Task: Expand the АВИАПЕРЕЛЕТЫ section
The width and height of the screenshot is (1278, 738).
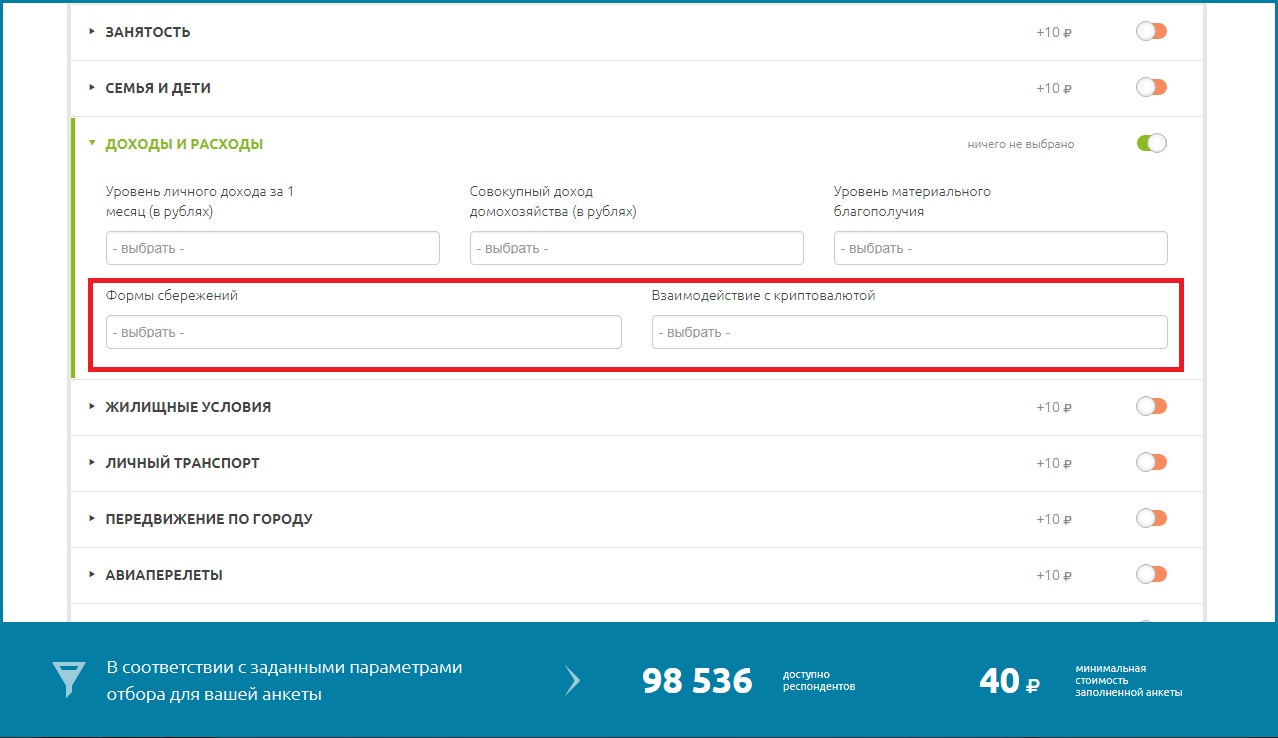Action: pos(163,575)
